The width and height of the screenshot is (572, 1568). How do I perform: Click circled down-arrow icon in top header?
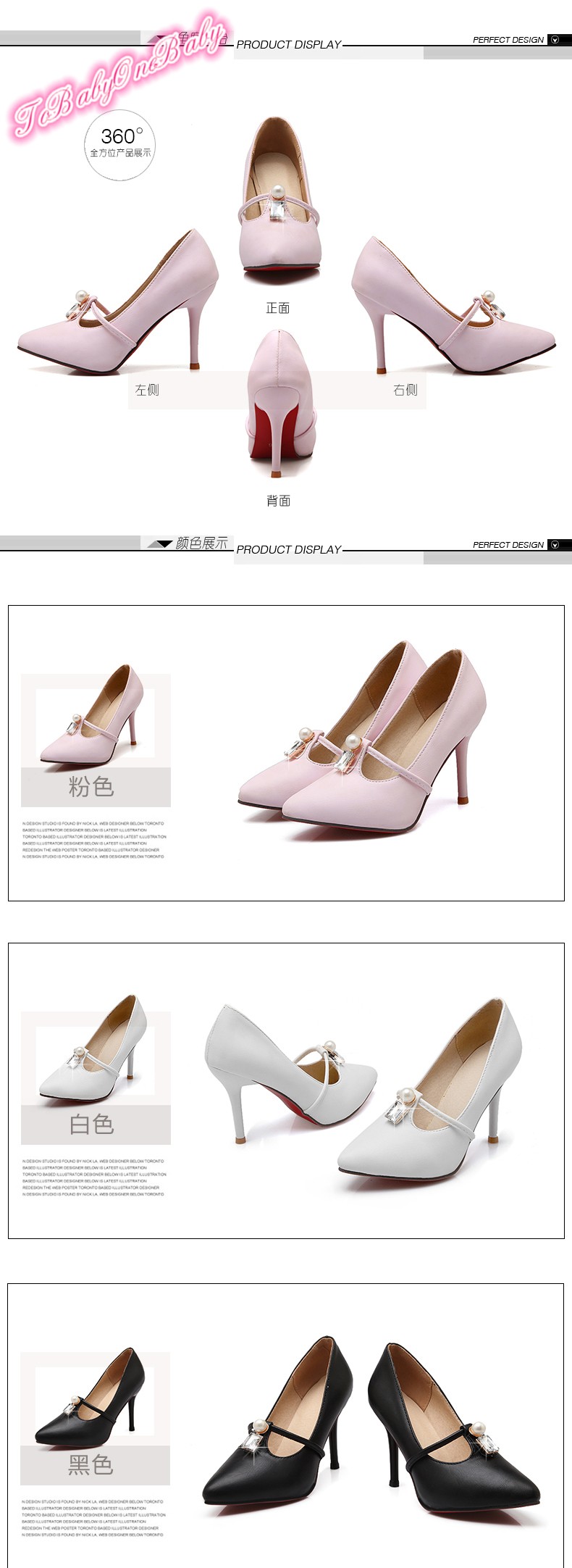click(x=555, y=40)
